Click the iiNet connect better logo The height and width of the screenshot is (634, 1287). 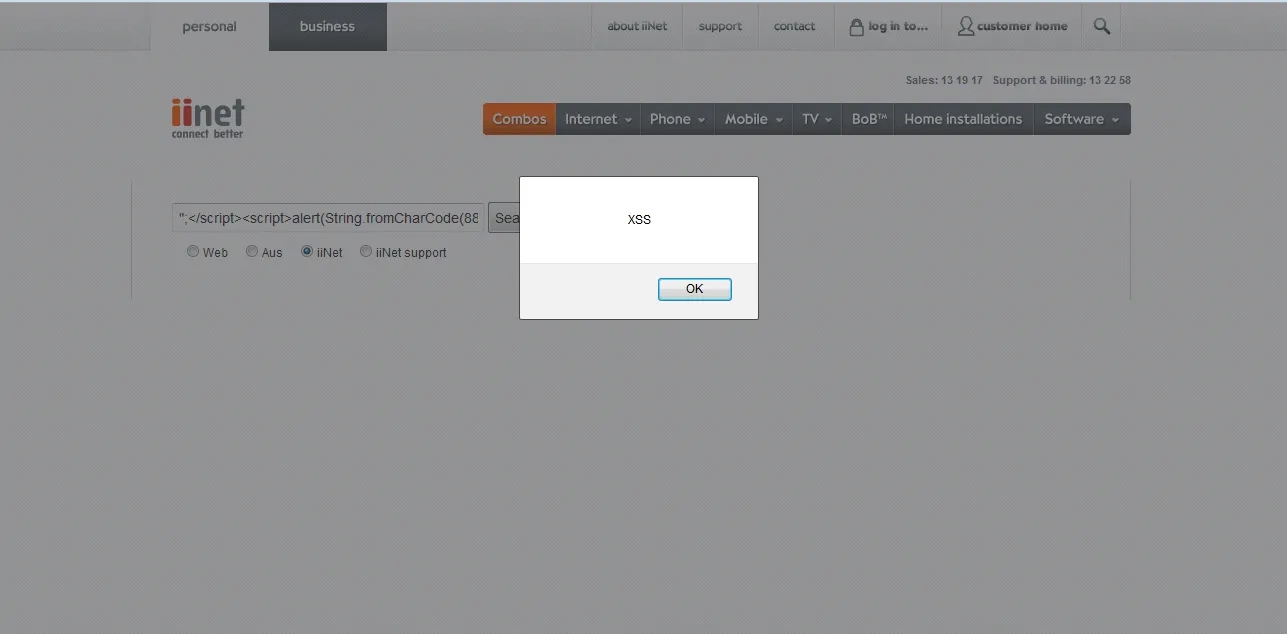[207, 118]
